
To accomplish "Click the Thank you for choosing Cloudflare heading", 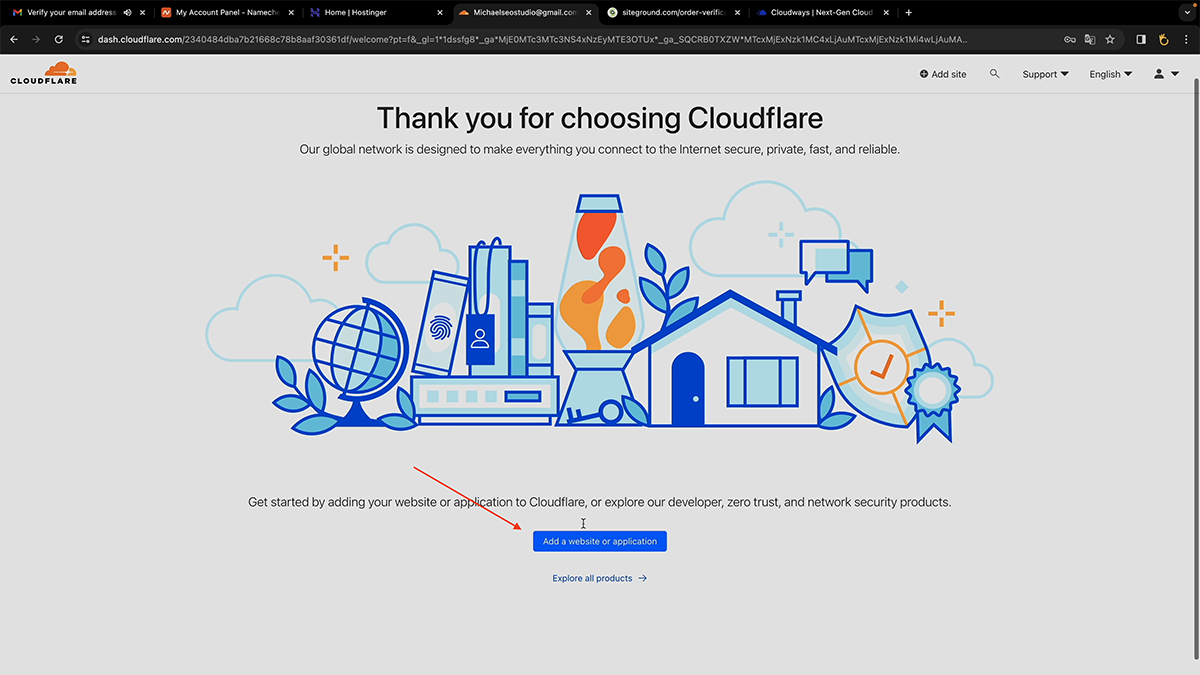I will 600,118.
